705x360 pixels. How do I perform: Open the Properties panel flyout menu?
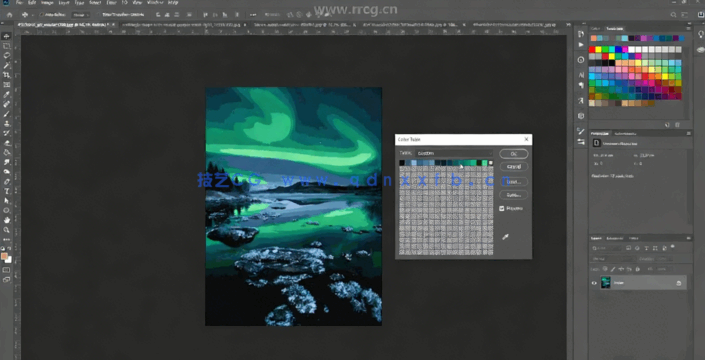[x=689, y=133]
